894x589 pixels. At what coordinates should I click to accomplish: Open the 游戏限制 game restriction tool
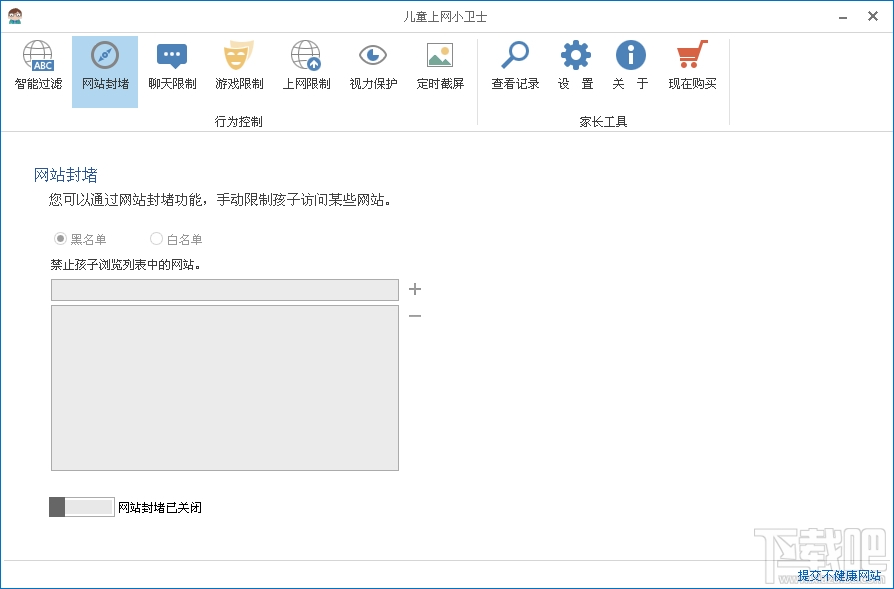238,65
